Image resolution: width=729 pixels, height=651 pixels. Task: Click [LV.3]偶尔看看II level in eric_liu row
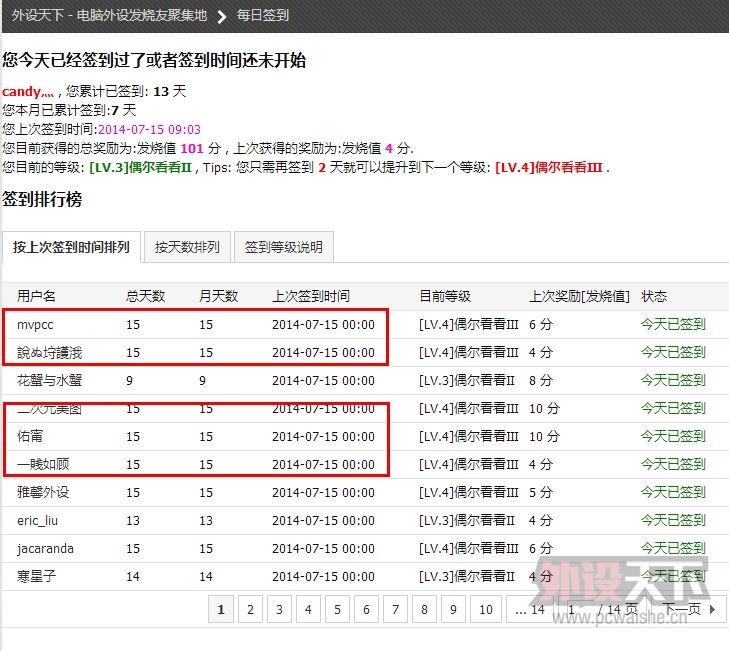point(467,520)
